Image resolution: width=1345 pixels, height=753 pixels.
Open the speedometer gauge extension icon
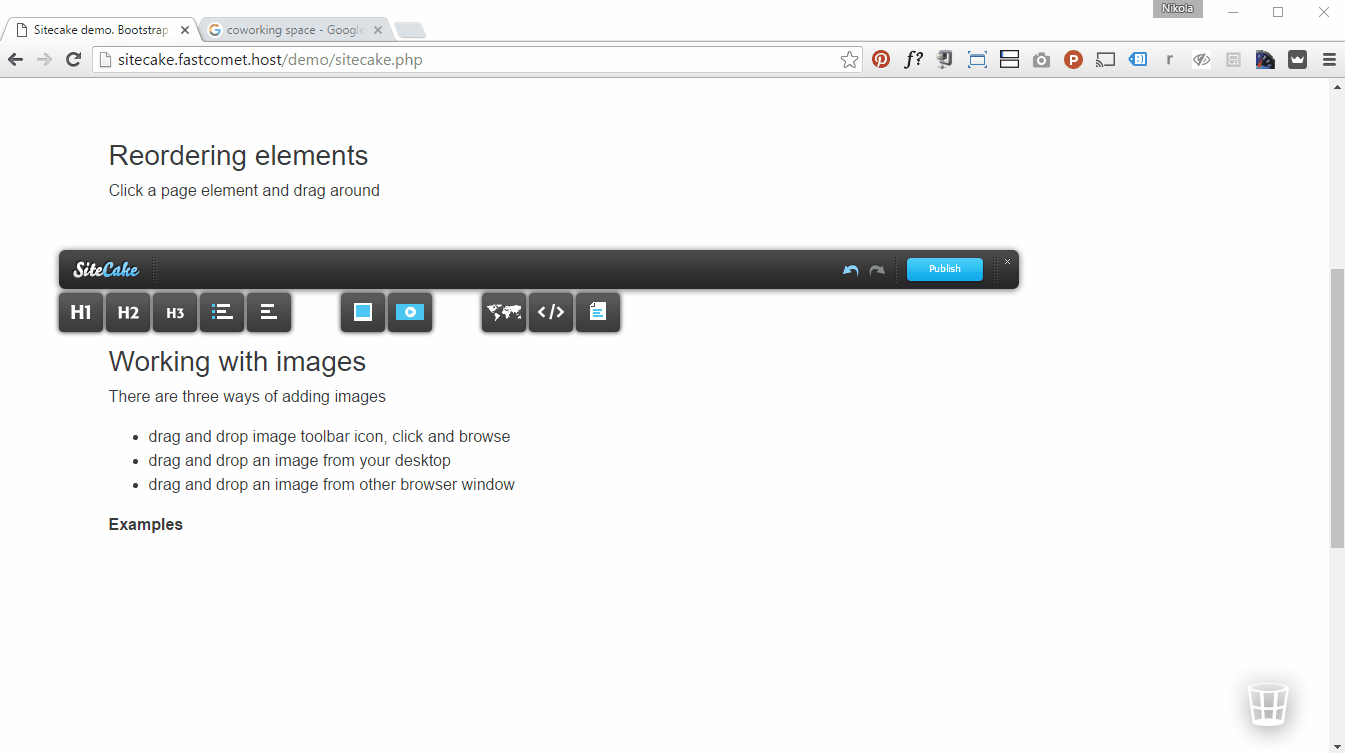(x=1265, y=60)
